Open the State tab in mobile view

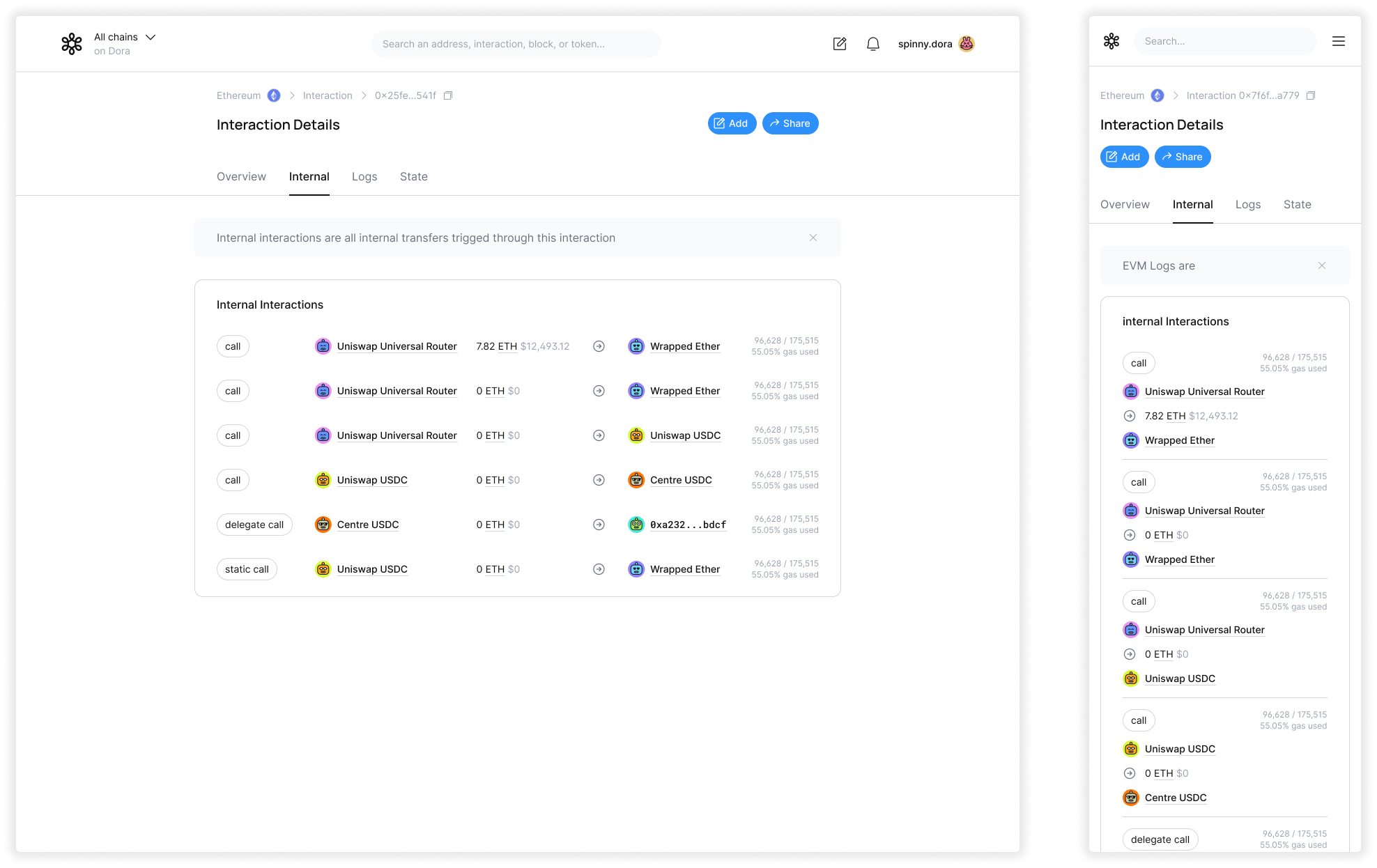tap(1297, 204)
